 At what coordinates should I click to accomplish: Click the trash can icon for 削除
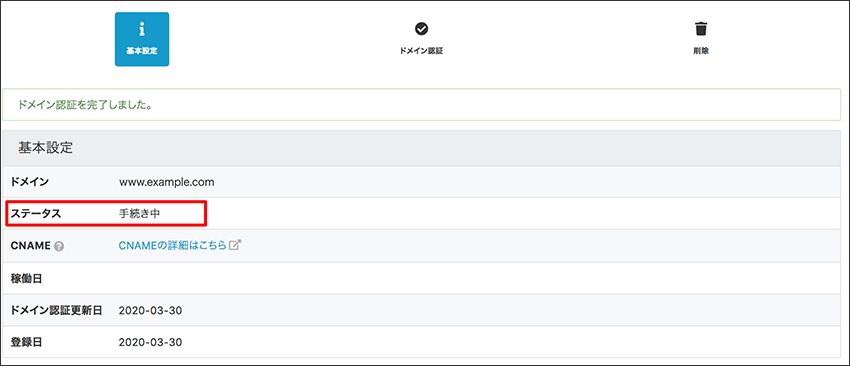[701, 29]
